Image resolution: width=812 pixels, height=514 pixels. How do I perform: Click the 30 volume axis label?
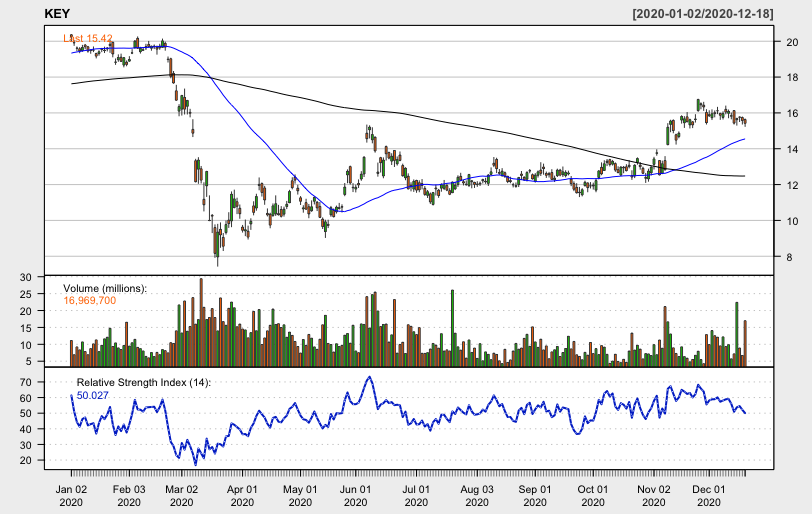[26, 277]
